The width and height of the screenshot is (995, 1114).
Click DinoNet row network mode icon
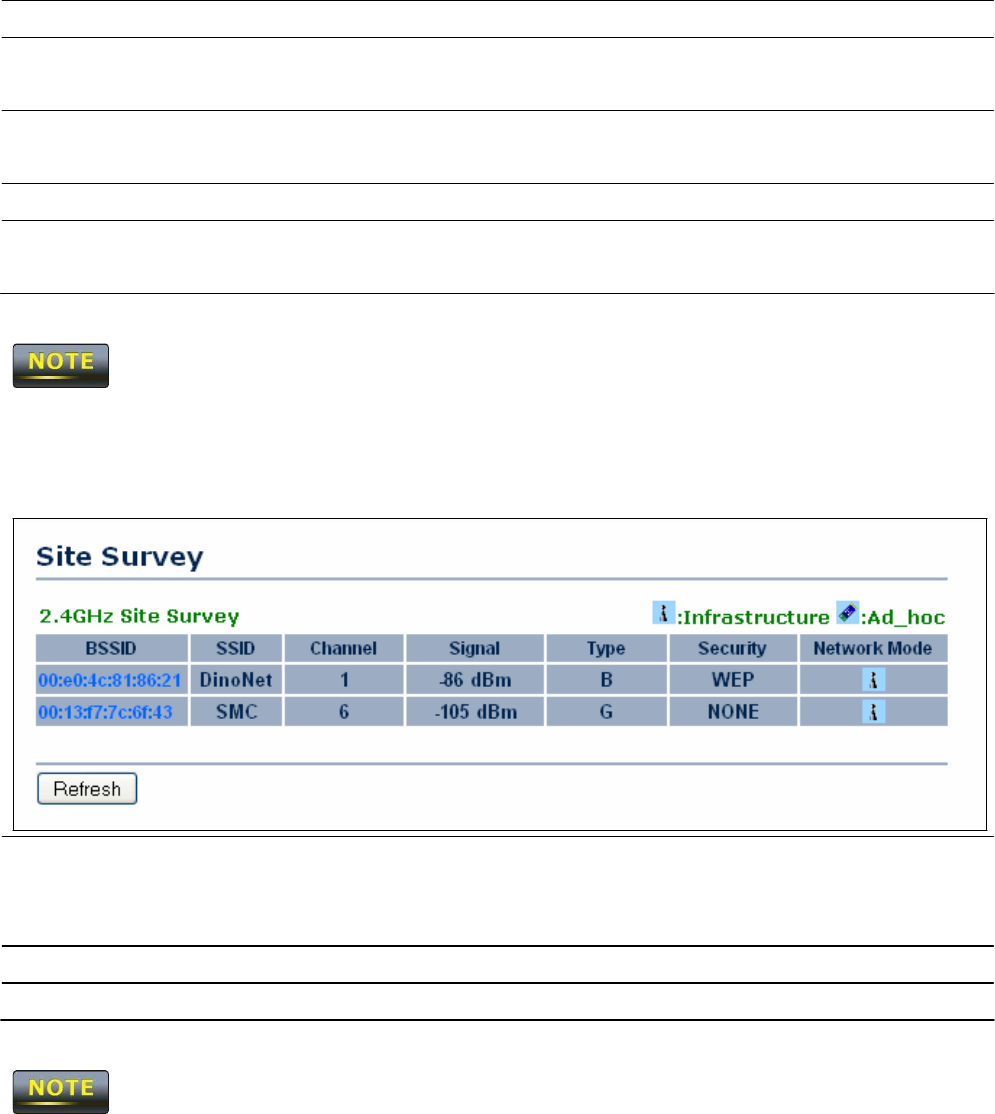tap(874, 680)
